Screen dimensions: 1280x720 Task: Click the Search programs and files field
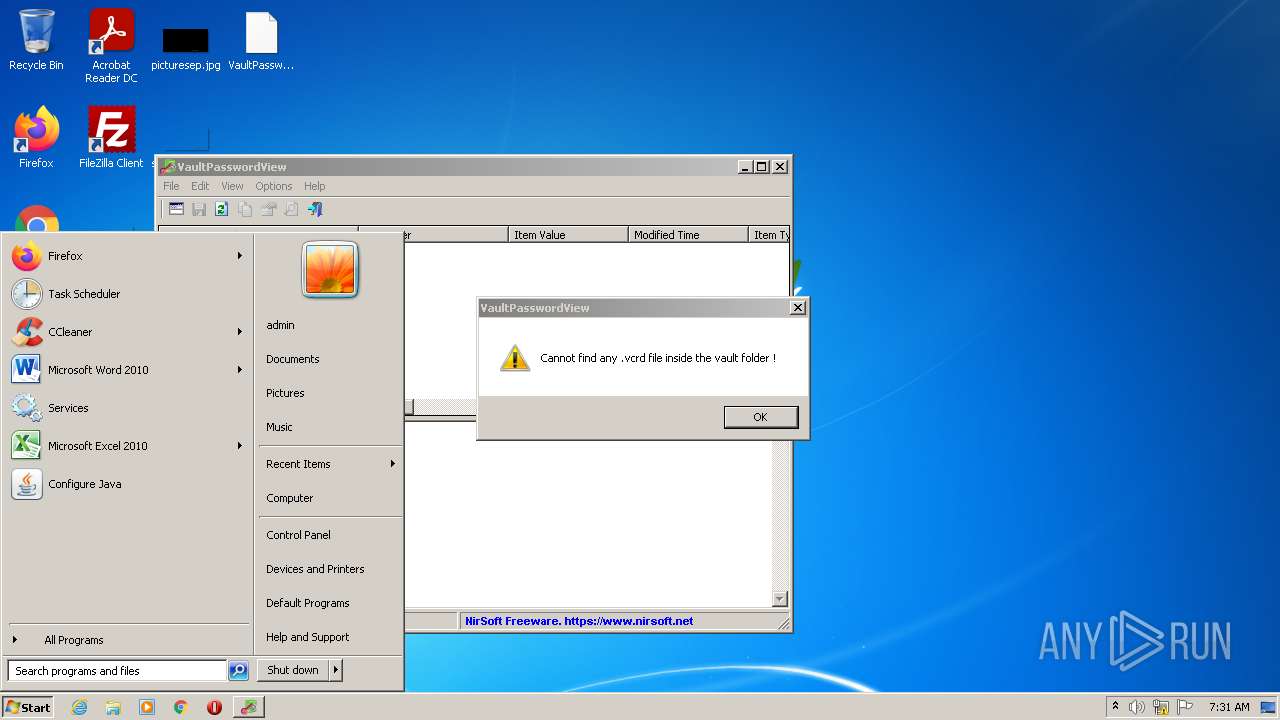(117, 671)
